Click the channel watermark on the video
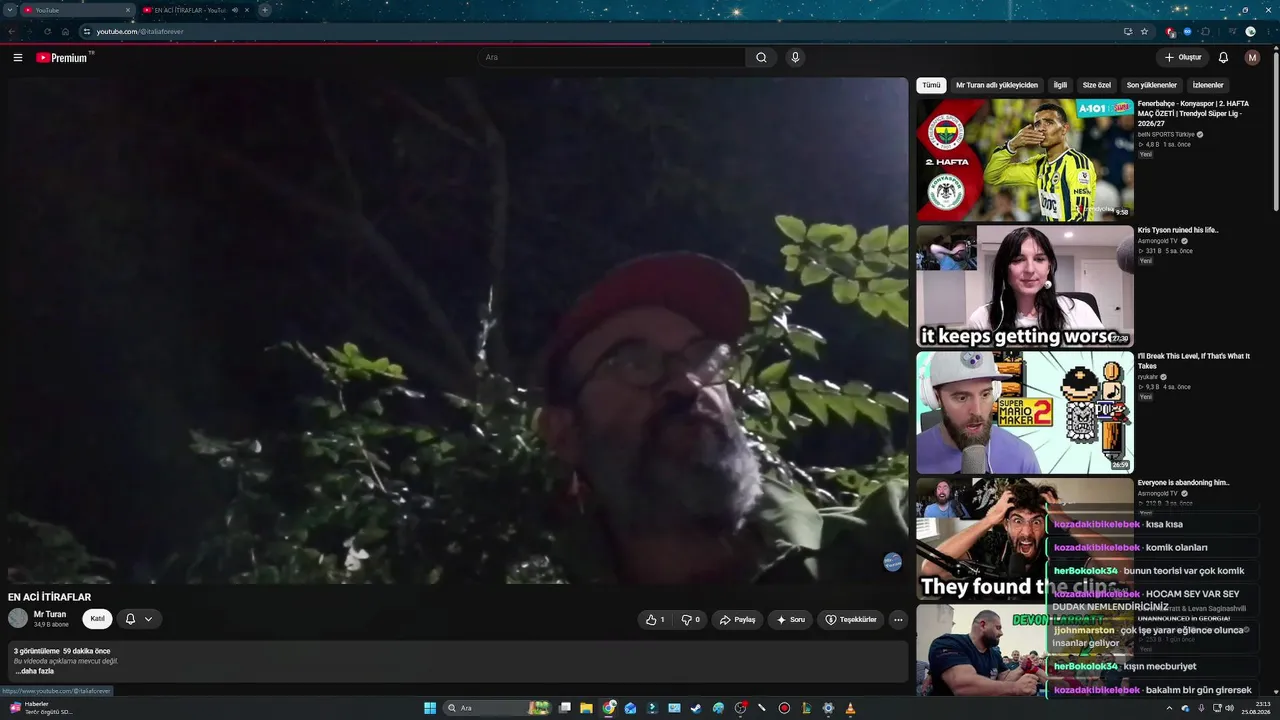This screenshot has width=1280, height=720. 893,562
